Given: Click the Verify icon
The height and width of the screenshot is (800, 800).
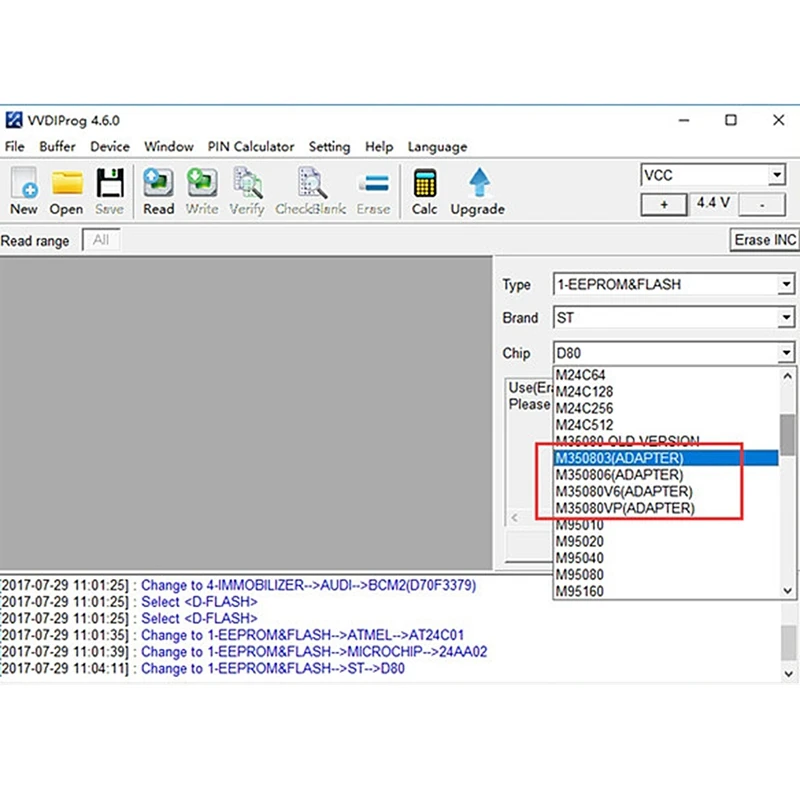Looking at the screenshot, I should coord(247,182).
